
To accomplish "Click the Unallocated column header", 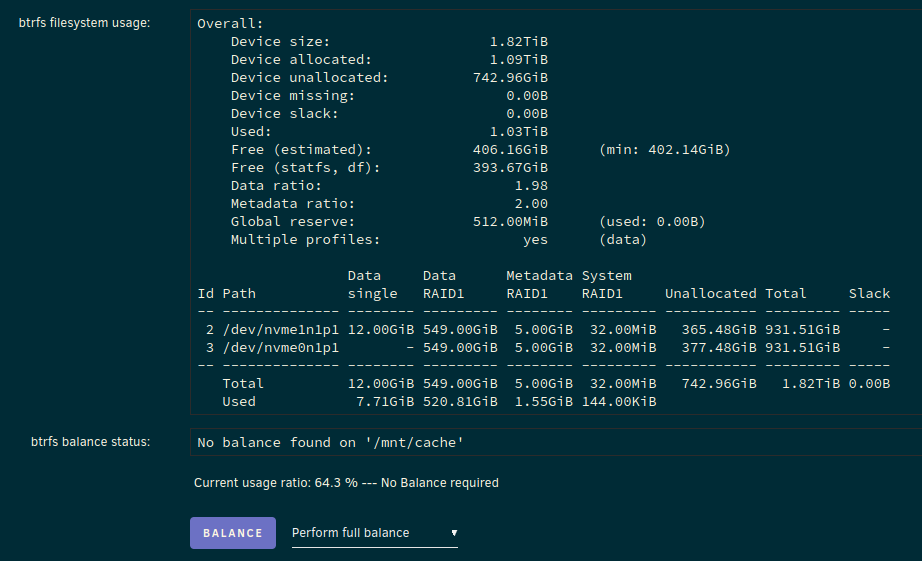I will (x=710, y=293).
